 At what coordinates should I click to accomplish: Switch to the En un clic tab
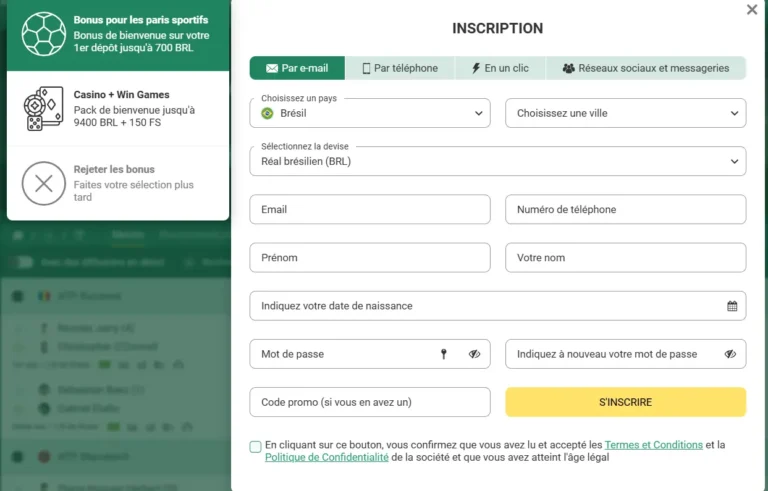point(500,68)
